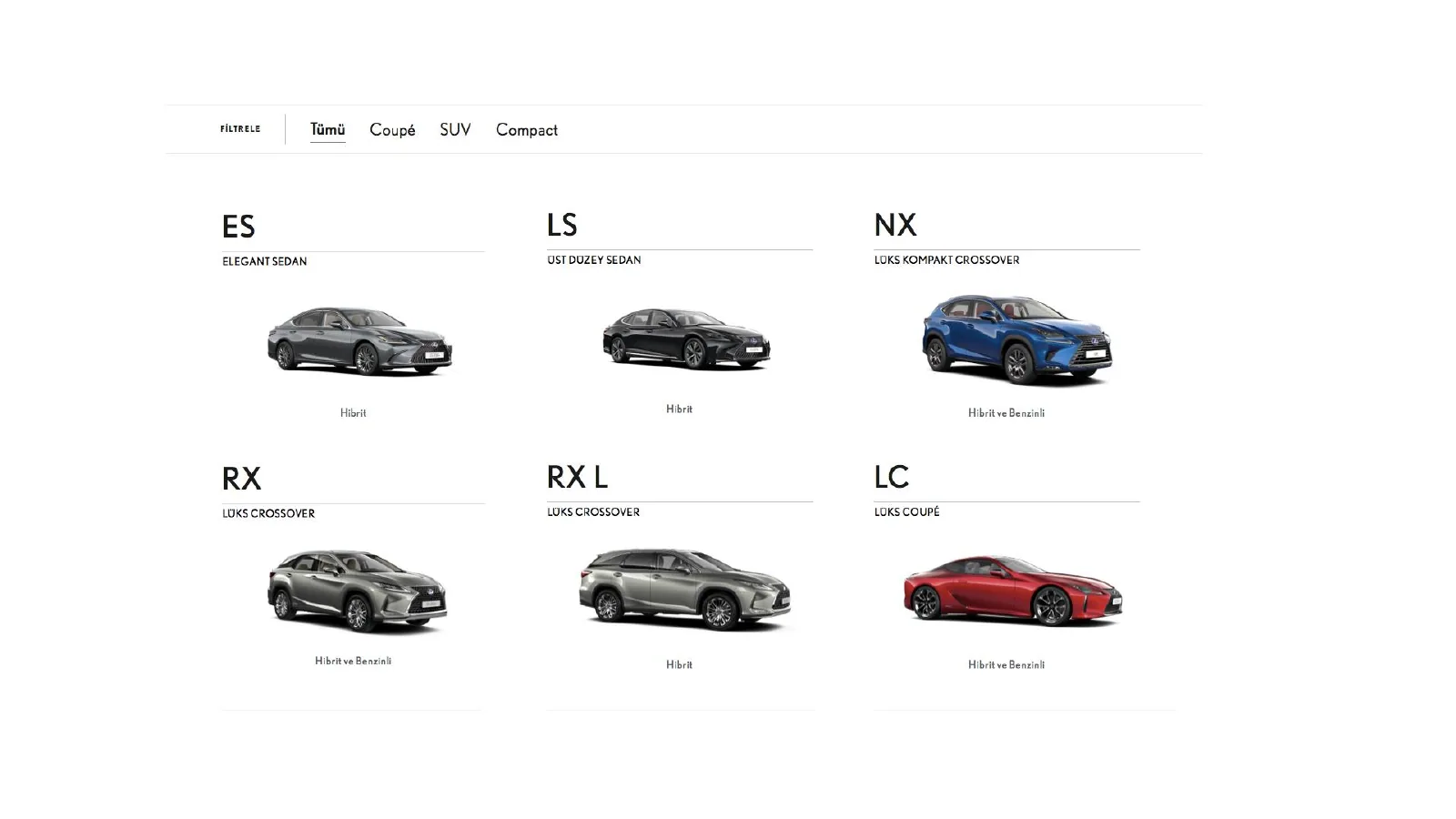
Task: Click the ELEGANT SEDAN subtitle
Action: (x=265, y=261)
